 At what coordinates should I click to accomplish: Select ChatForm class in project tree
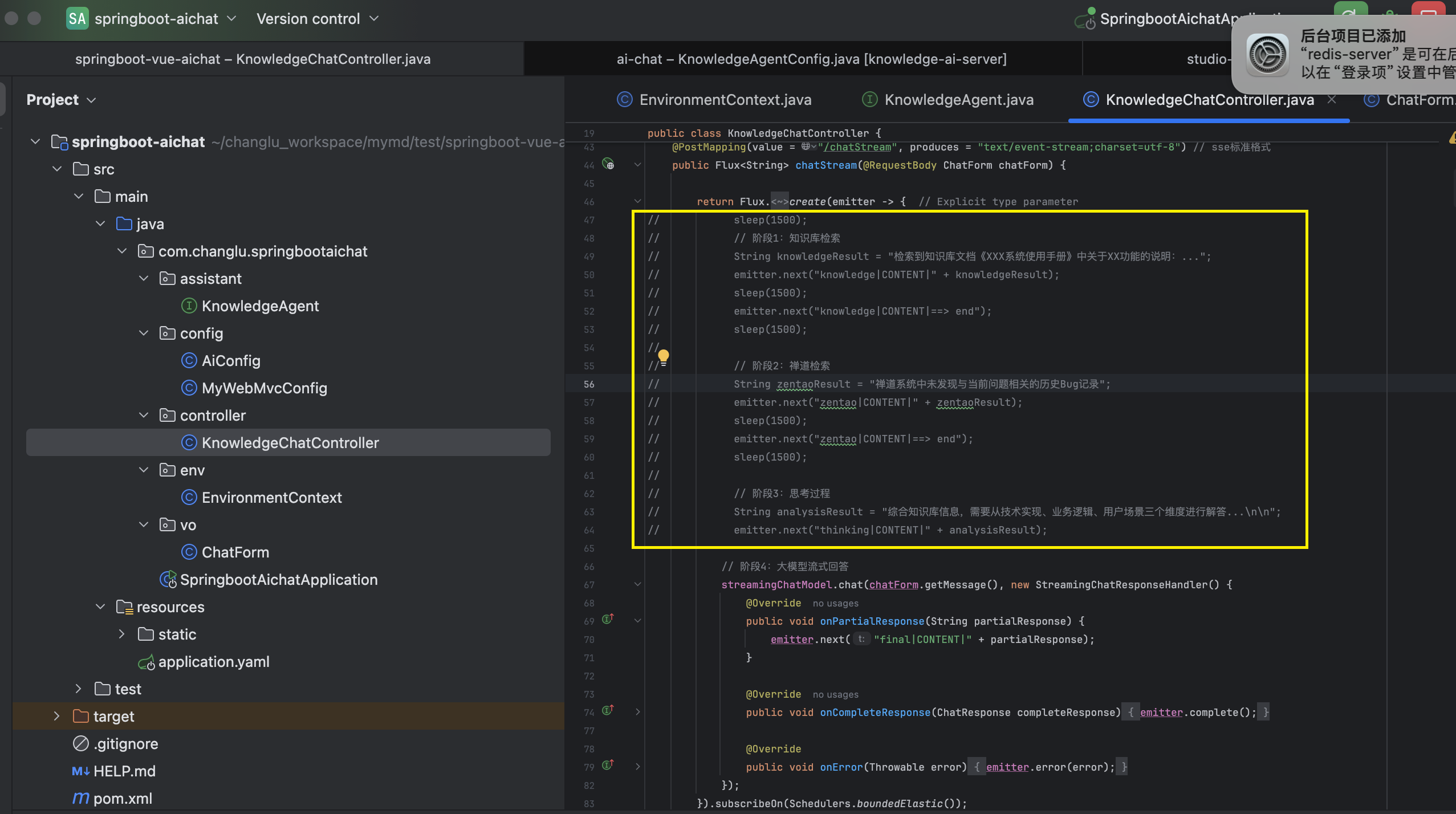coord(235,552)
